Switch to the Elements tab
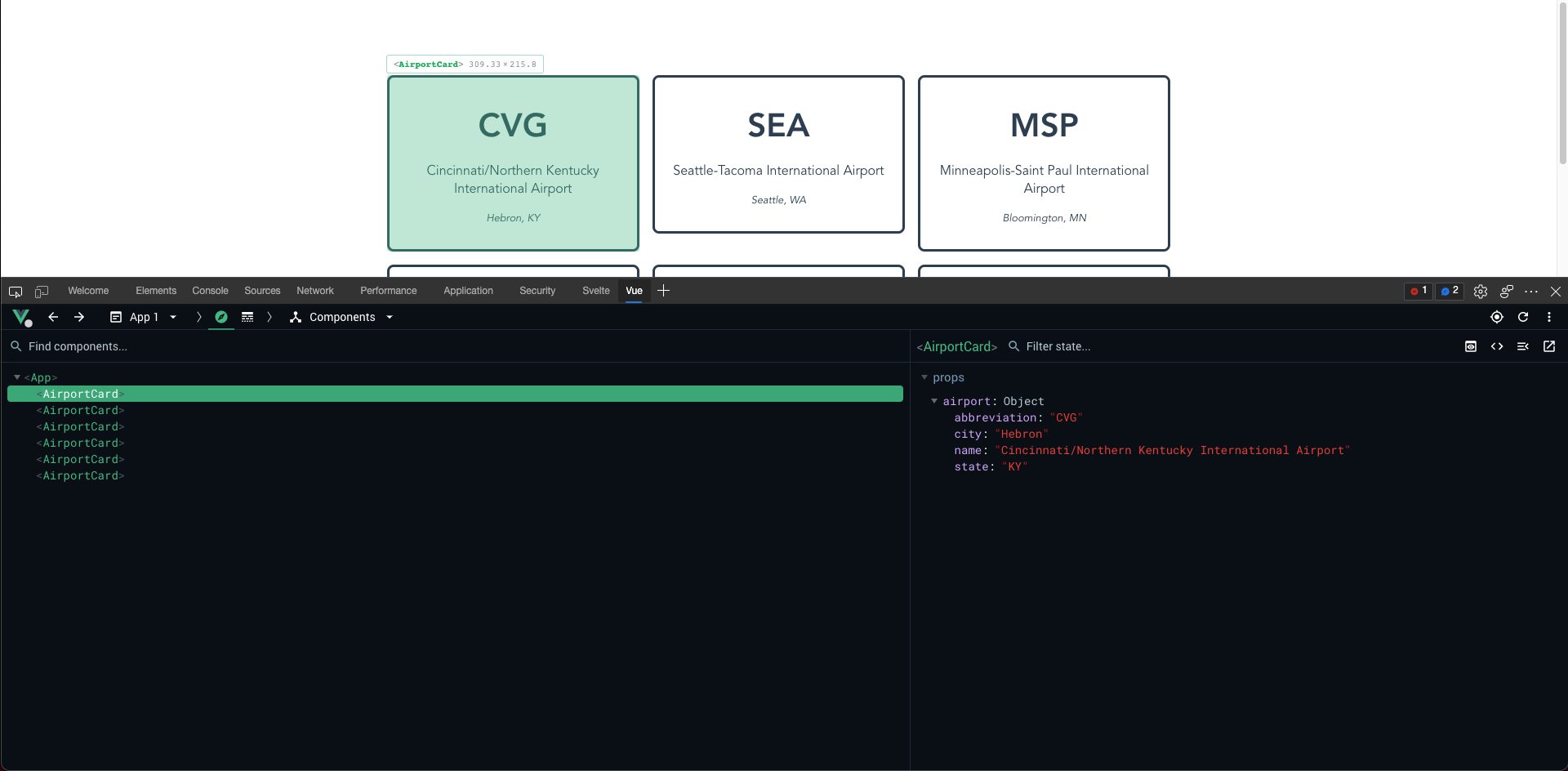Viewport: 1568px width, 771px height. coord(156,291)
